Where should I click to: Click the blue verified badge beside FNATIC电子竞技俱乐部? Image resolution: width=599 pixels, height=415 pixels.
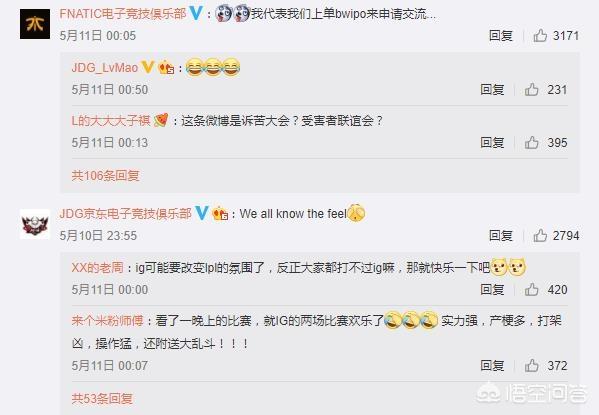pos(196,14)
